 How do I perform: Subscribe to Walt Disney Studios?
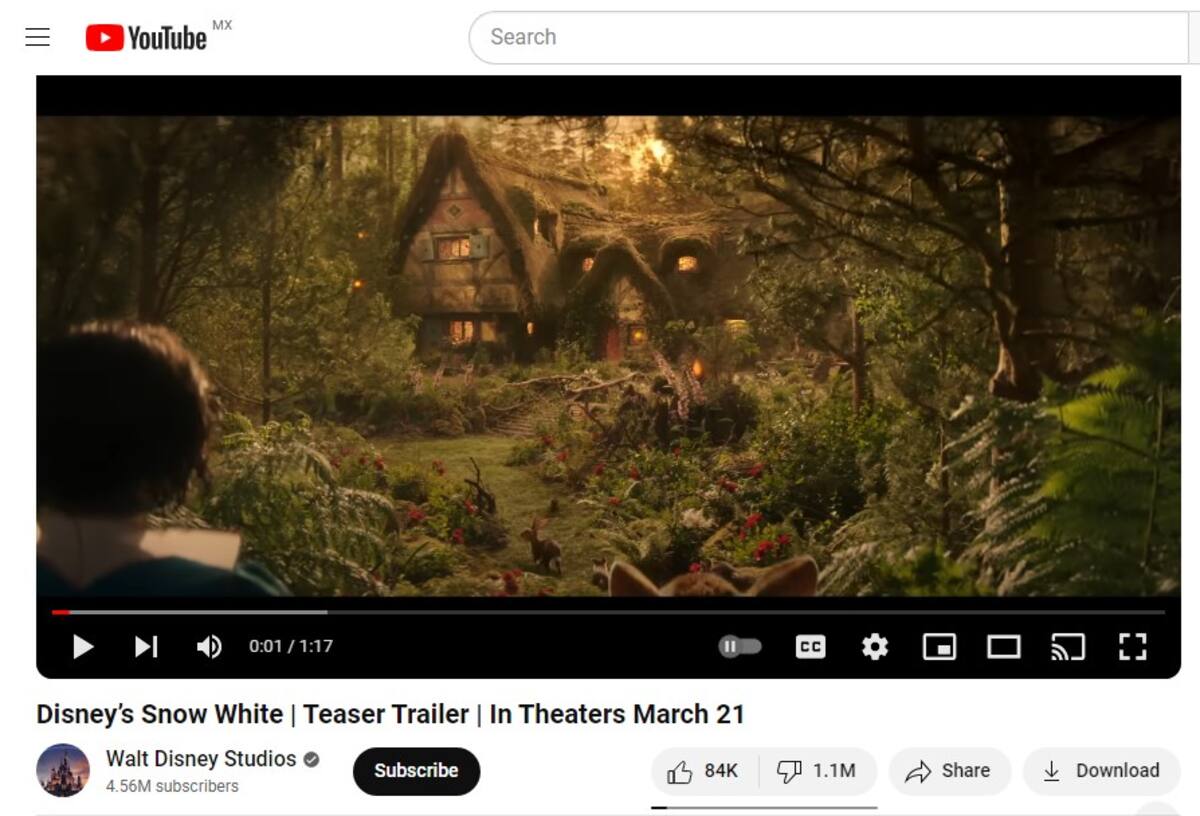pyautogui.click(x=416, y=771)
